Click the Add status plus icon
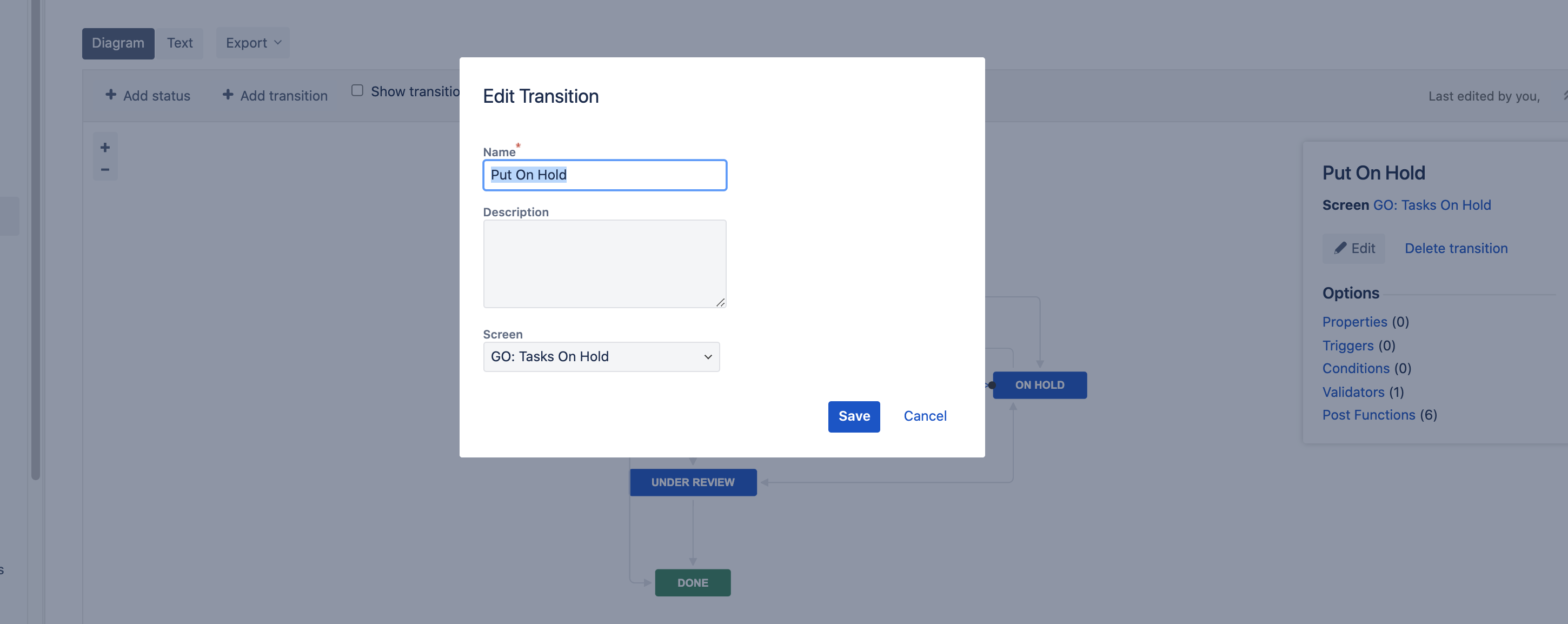The height and width of the screenshot is (624, 1568). pos(111,95)
